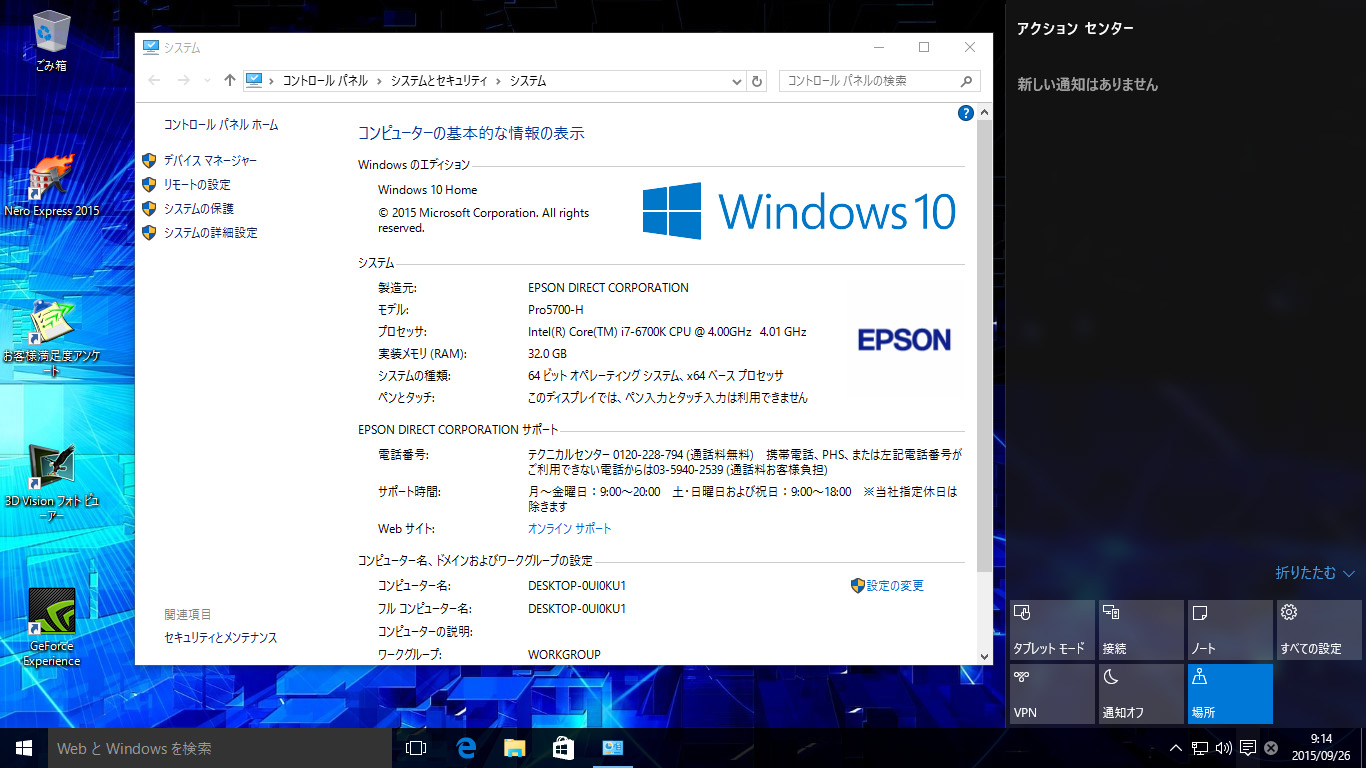Screen dimensions: 1366x768
Task: Click the network tray icon
Action: 1200,748
